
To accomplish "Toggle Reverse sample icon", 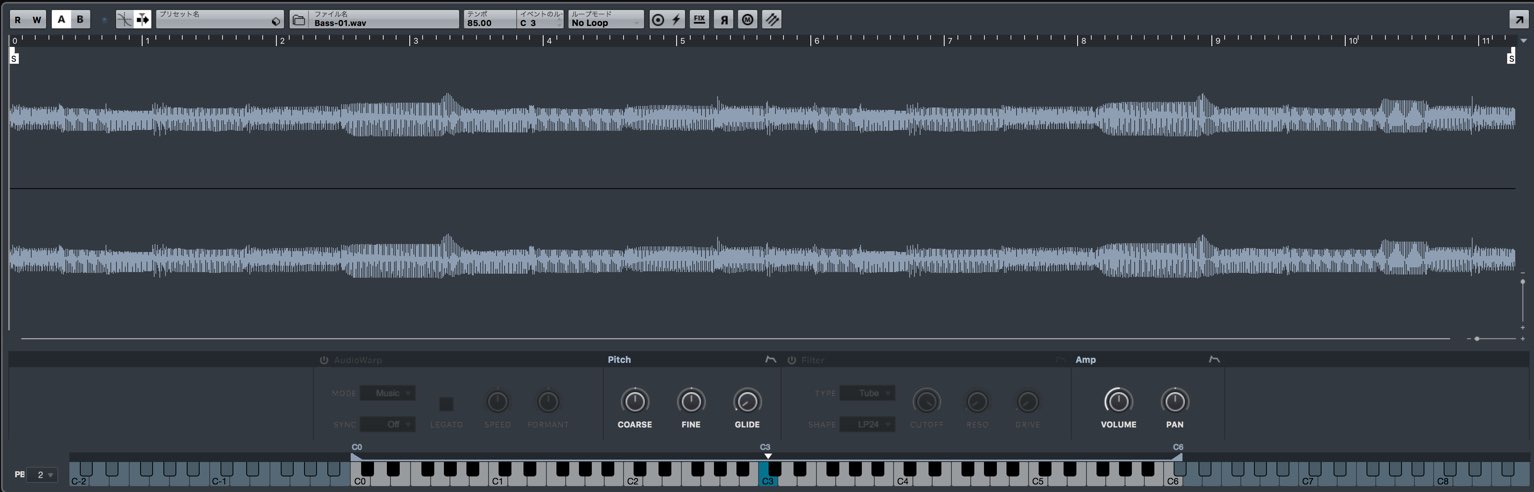I will coord(723,20).
